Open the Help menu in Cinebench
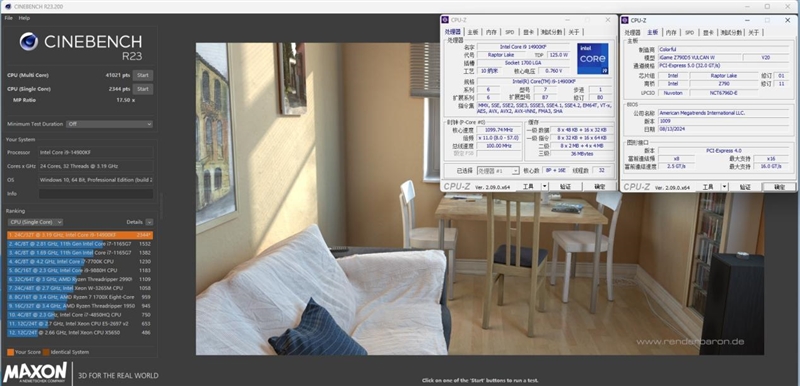800x386 pixels. [x=24, y=18]
